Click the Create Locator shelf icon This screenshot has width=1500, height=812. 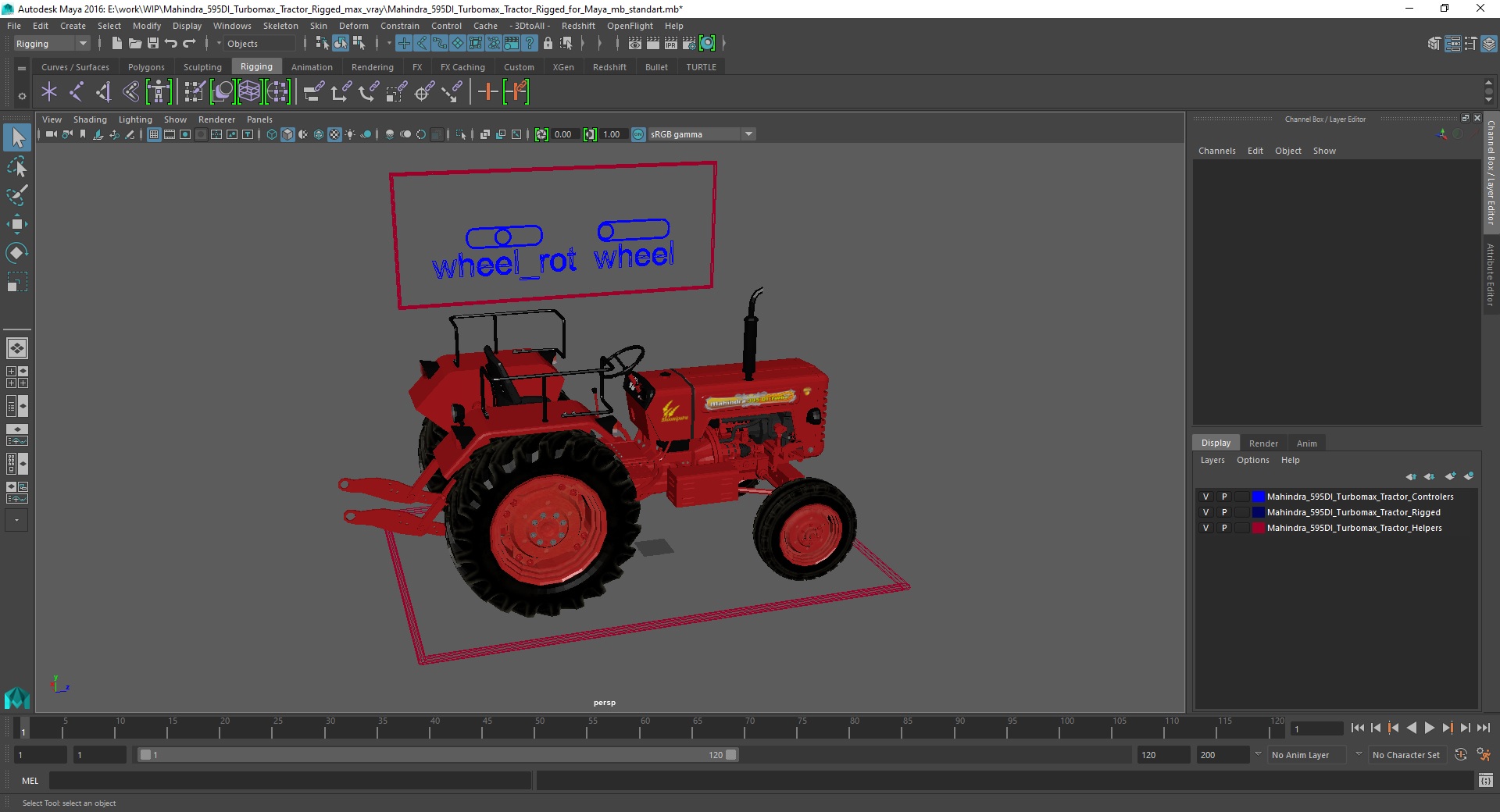click(x=49, y=92)
